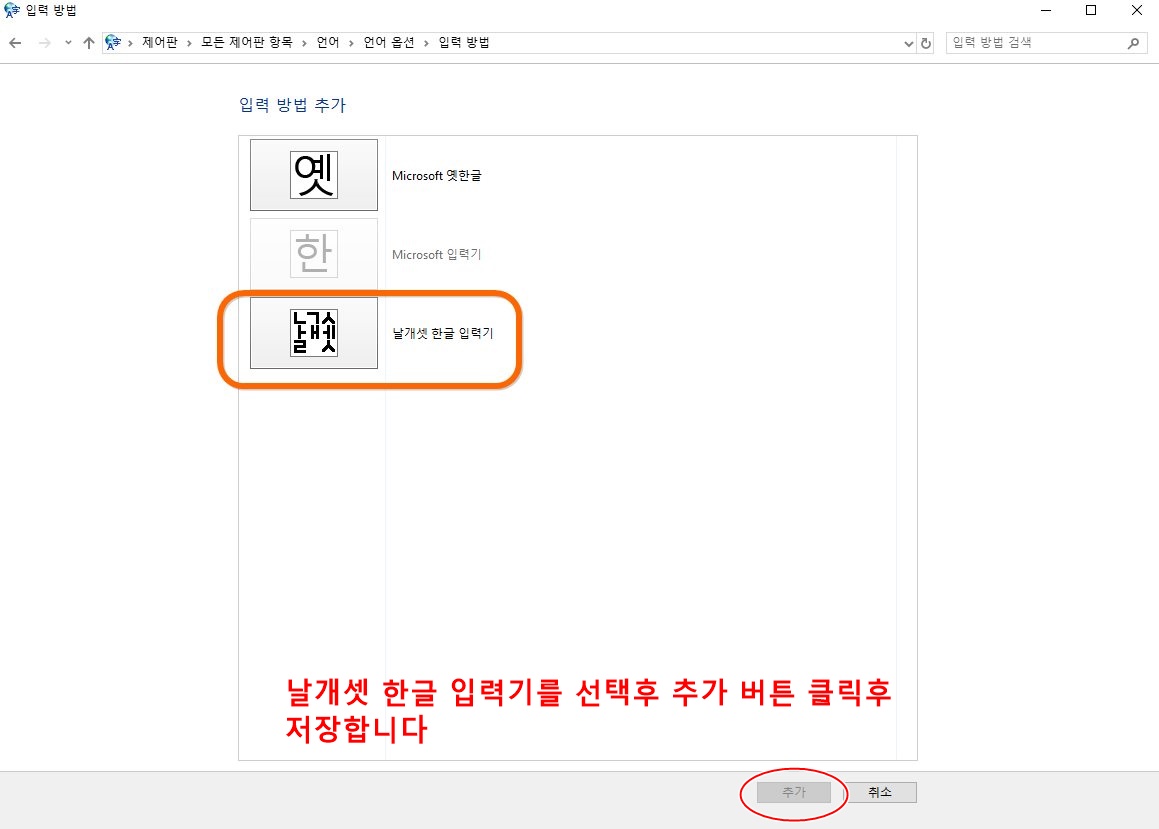Open the recent locations dropdown arrow
The width and height of the screenshot is (1159, 829).
pos(68,43)
